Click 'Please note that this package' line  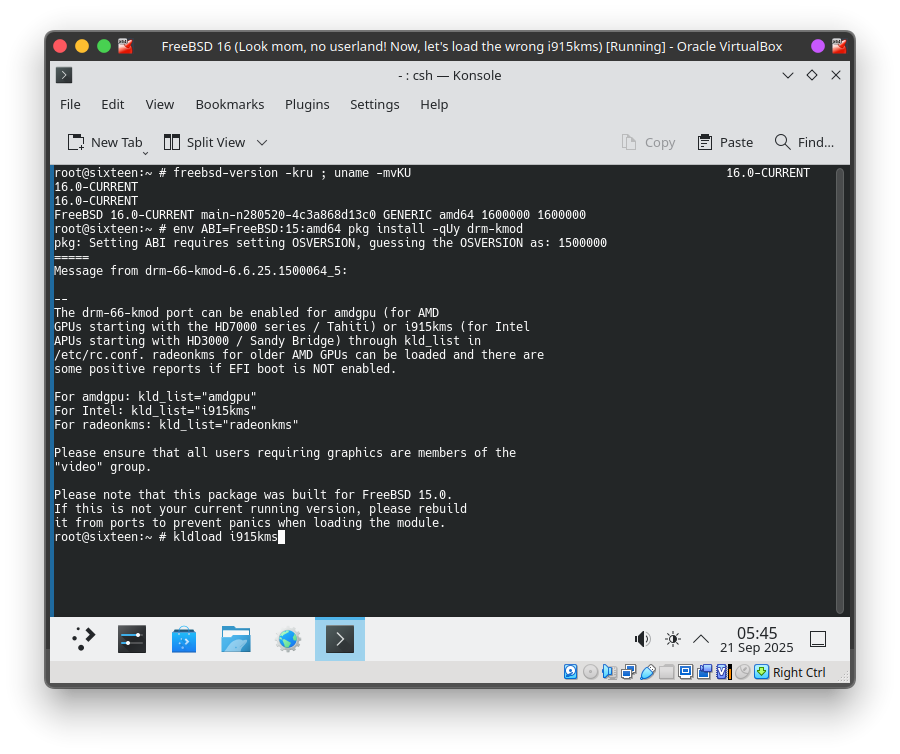(253, 495)
